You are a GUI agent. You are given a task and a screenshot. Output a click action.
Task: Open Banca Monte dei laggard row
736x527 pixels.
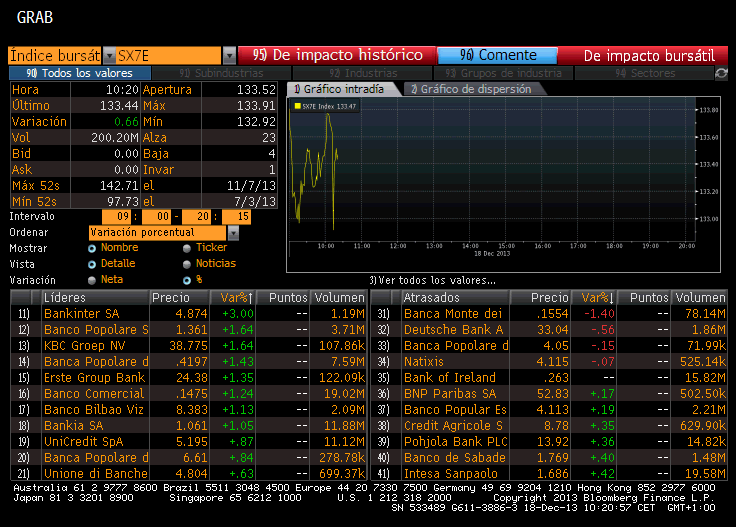tap(549, 313)
